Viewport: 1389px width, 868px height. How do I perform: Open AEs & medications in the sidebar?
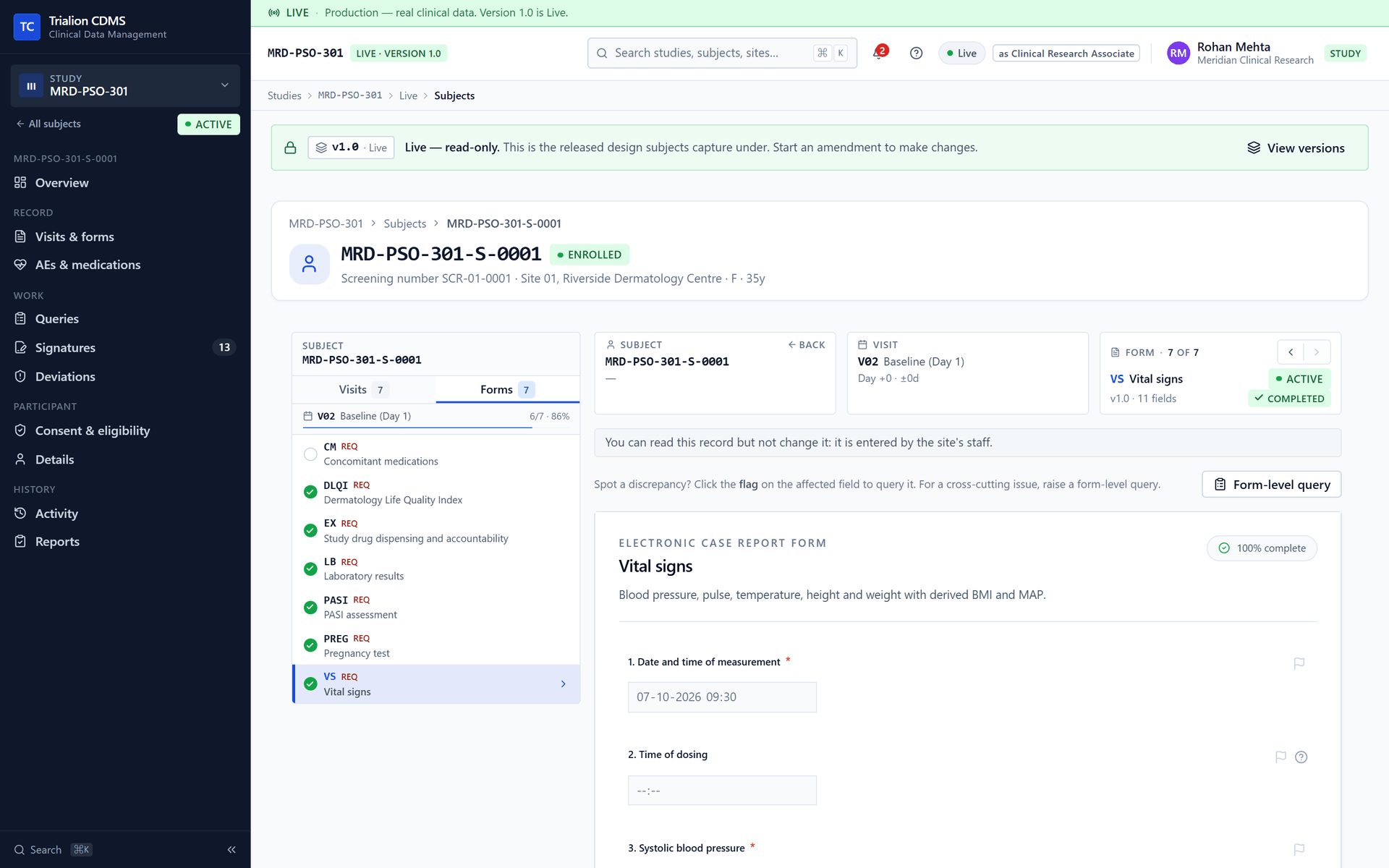(x=125, y=265)
